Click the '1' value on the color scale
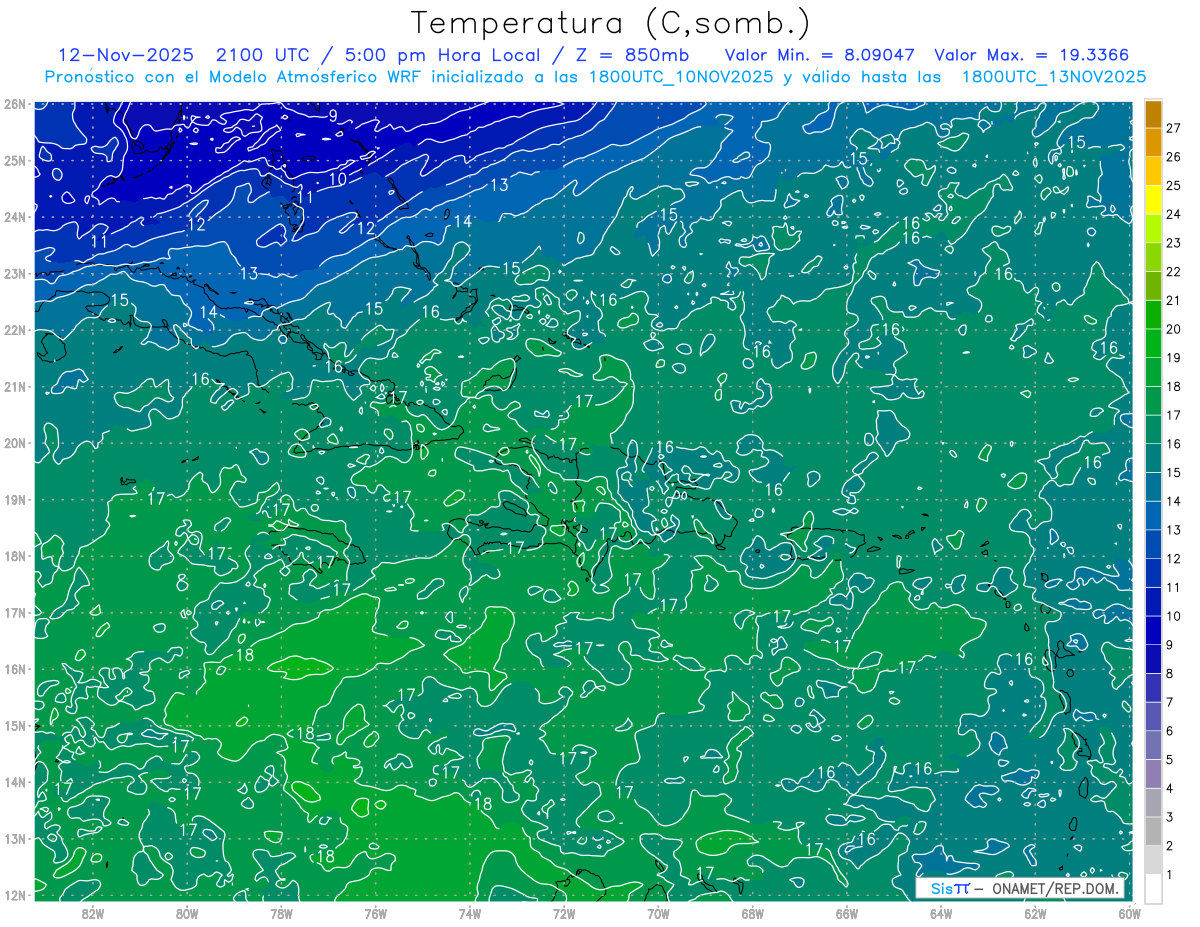 tap(1170, 876)
